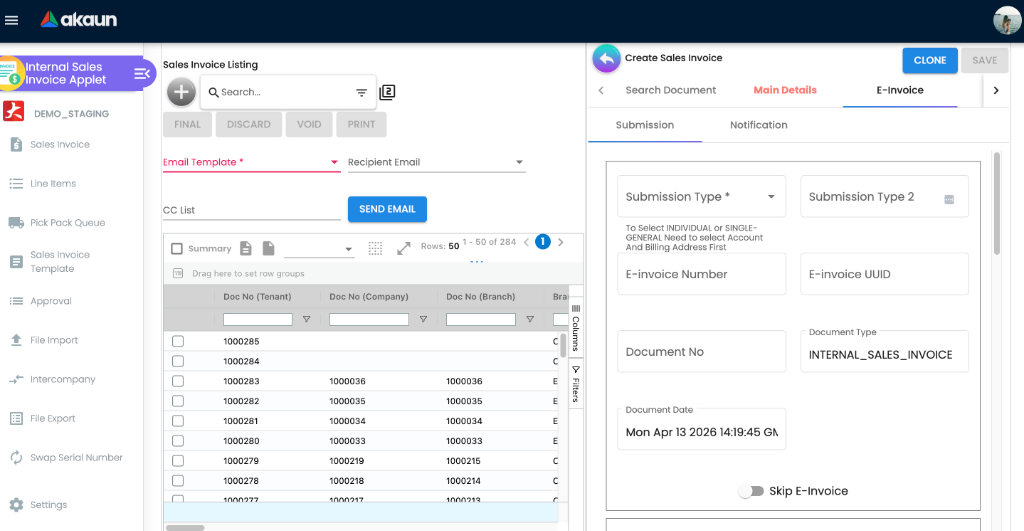Open the dropdown beside the document icons
The height and width of the screenshot is (531, 1024).
pyautogui.click(x=319, y=249)
